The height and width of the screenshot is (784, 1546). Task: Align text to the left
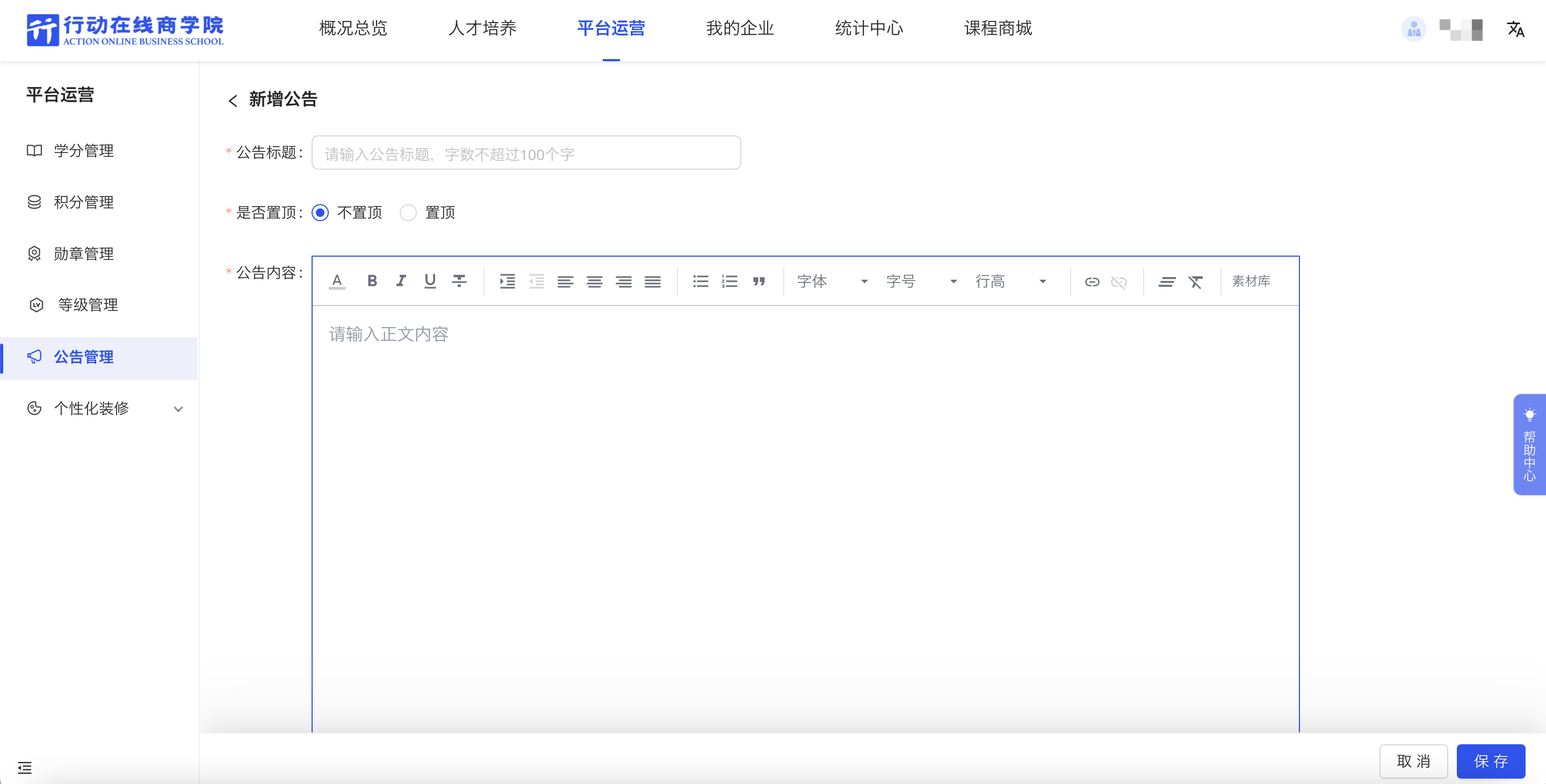point(565,281)
